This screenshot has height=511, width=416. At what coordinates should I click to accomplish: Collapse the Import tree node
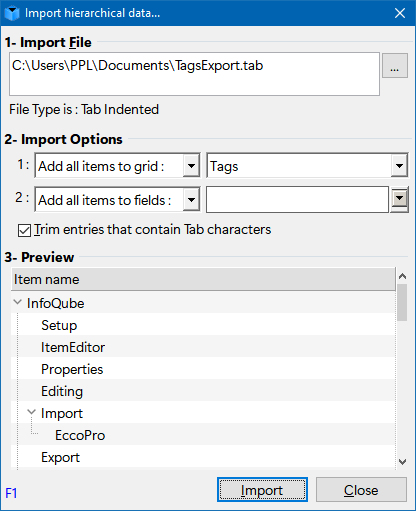click(x=31, y=412)
